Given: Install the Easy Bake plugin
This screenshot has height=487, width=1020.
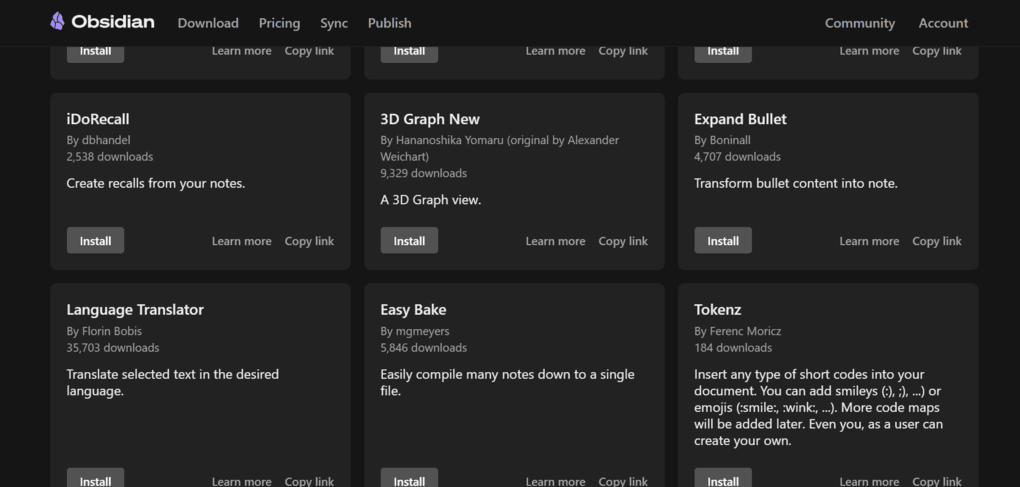Looking at the screenshot, I should coord(409,477).
